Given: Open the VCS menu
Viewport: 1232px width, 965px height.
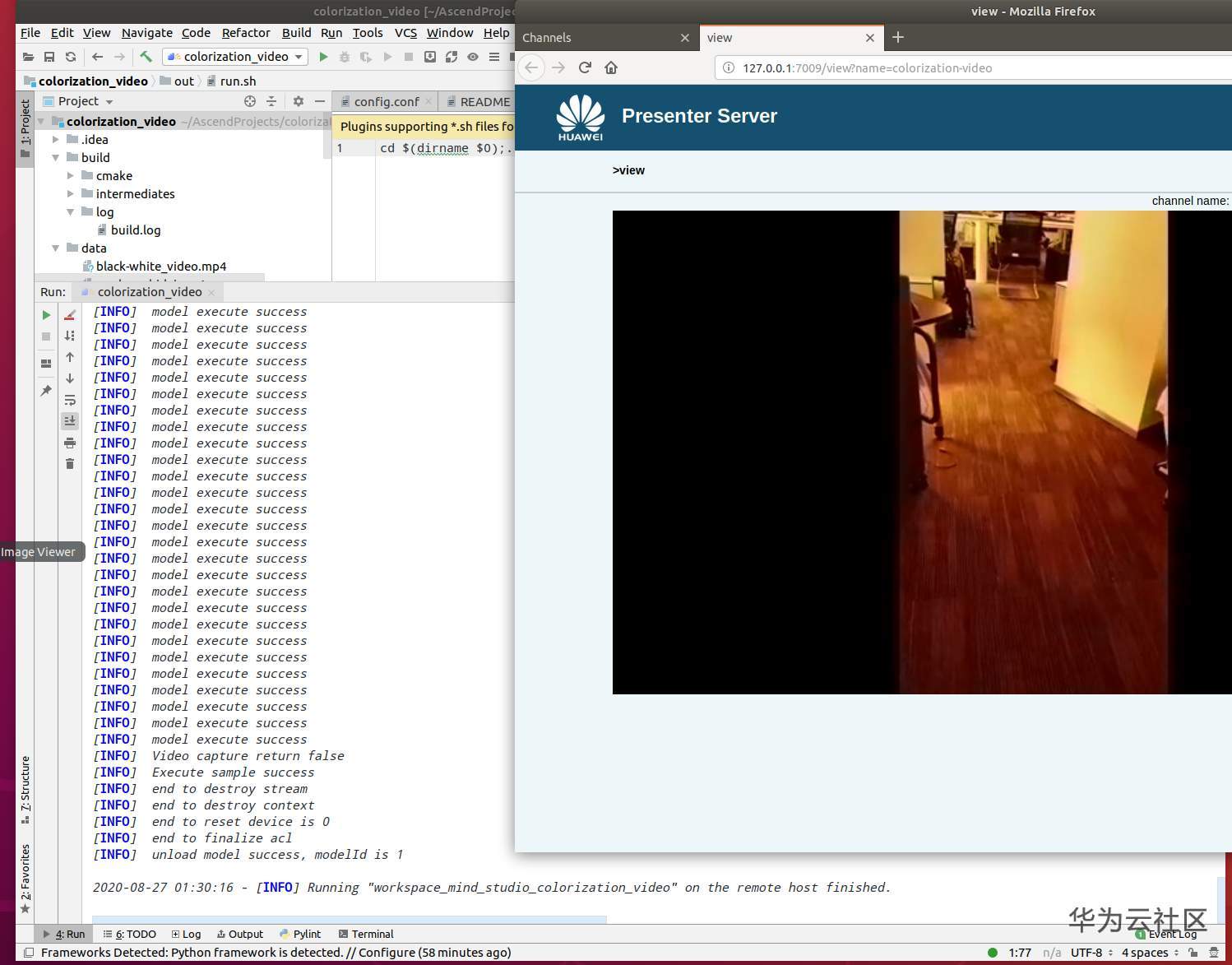Looking at the screenshot, I should point(405,33).
